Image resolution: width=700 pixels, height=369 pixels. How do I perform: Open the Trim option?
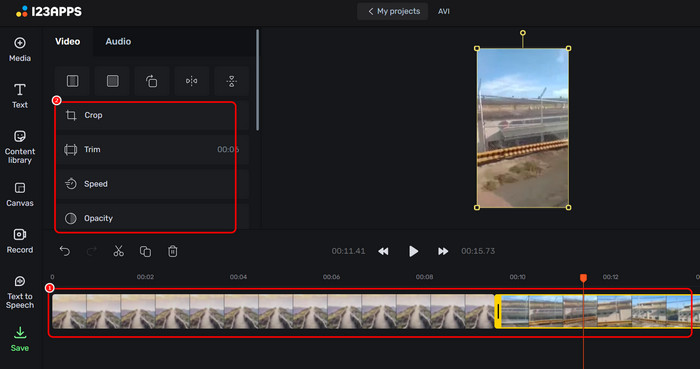click(152, 149)
